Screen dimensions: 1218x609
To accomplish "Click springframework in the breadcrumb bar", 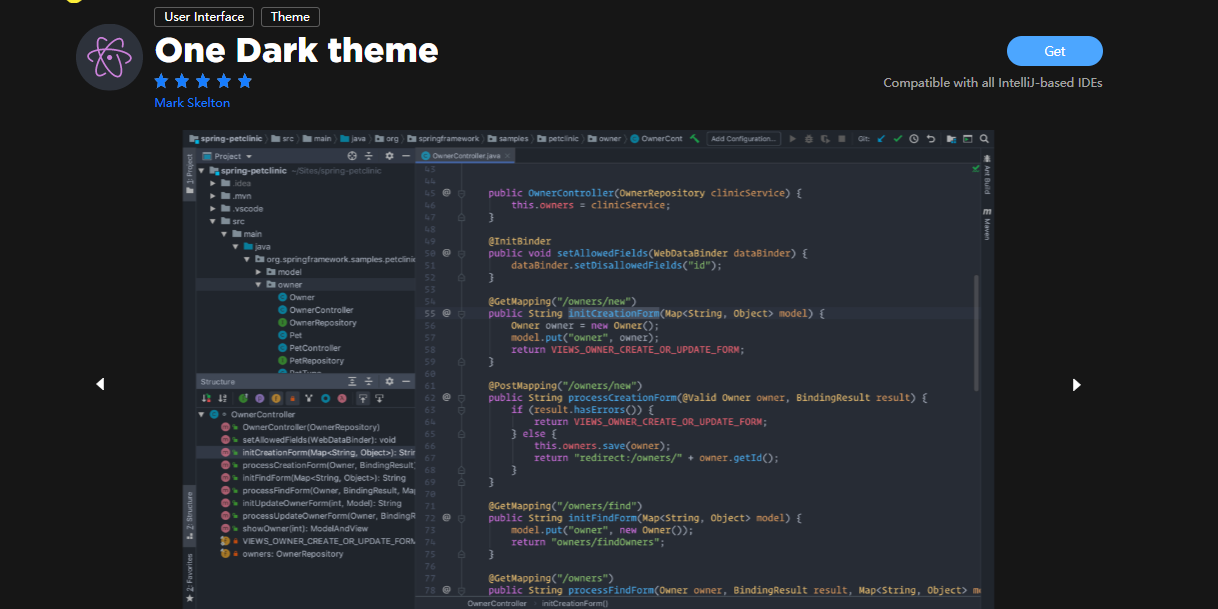I will pos(441,139).
